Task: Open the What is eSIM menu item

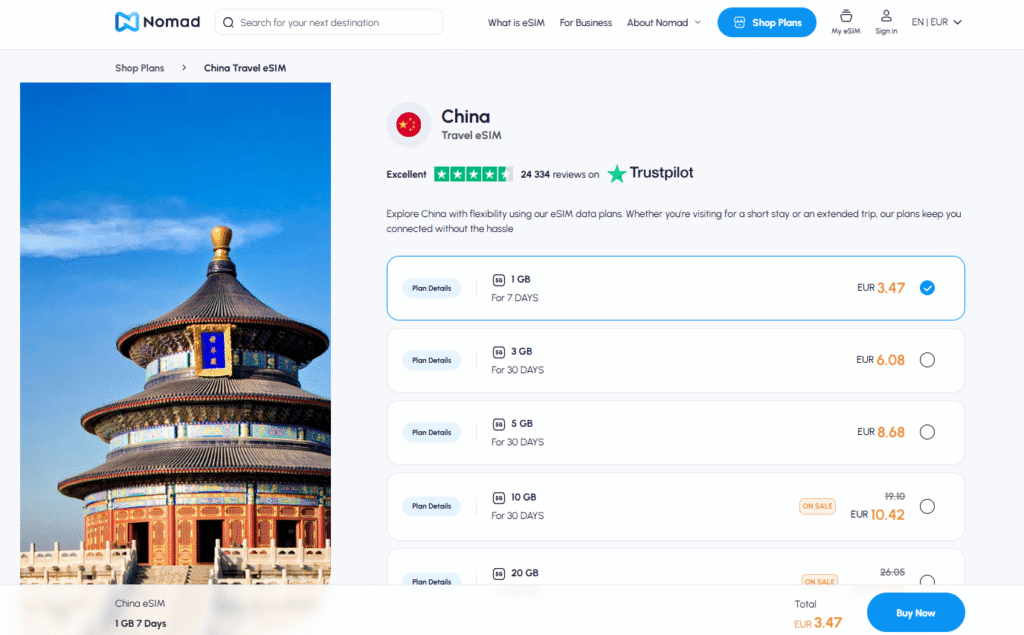Action: pyautogui.click(x=516, y=21)
